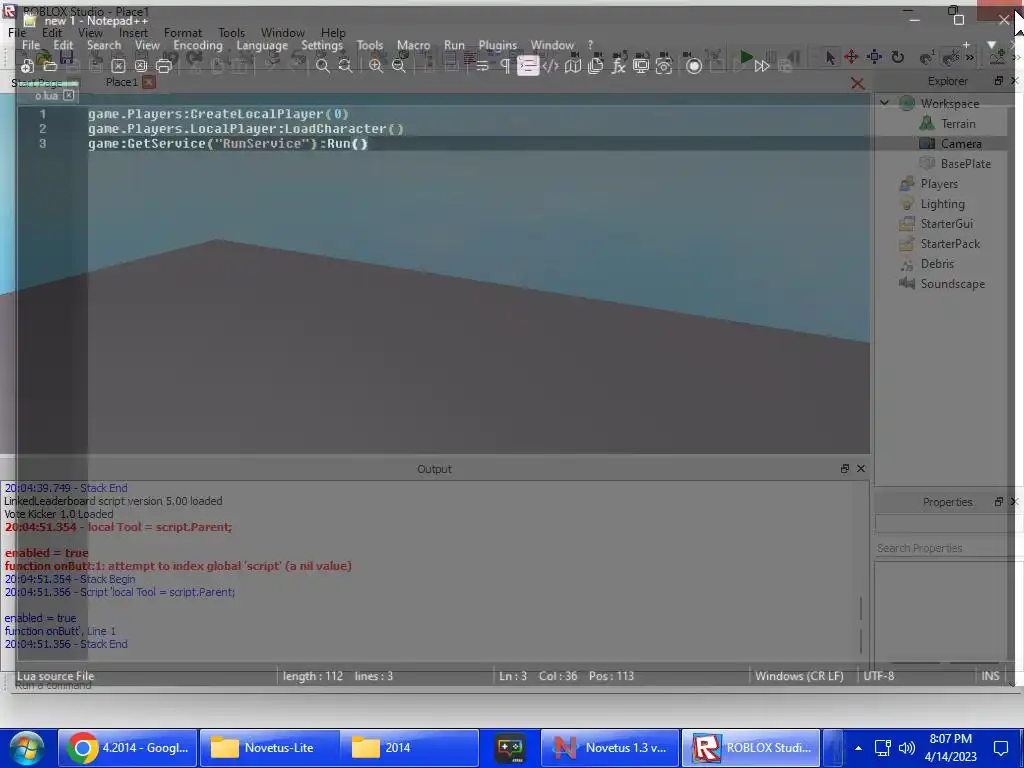Click Notepad++ monitoring screen icon
Viewport: 1024px width, 768px height.
[x=641, y=66]
